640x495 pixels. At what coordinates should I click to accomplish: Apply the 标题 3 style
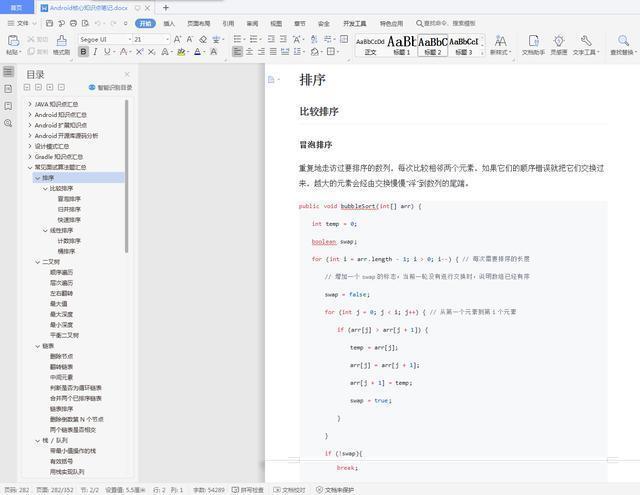pyautogui.click(x=464, y=45)
